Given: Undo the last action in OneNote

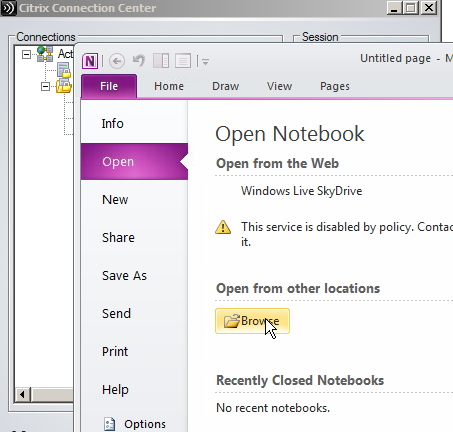Looking at the screenshot, I should 139,61.
